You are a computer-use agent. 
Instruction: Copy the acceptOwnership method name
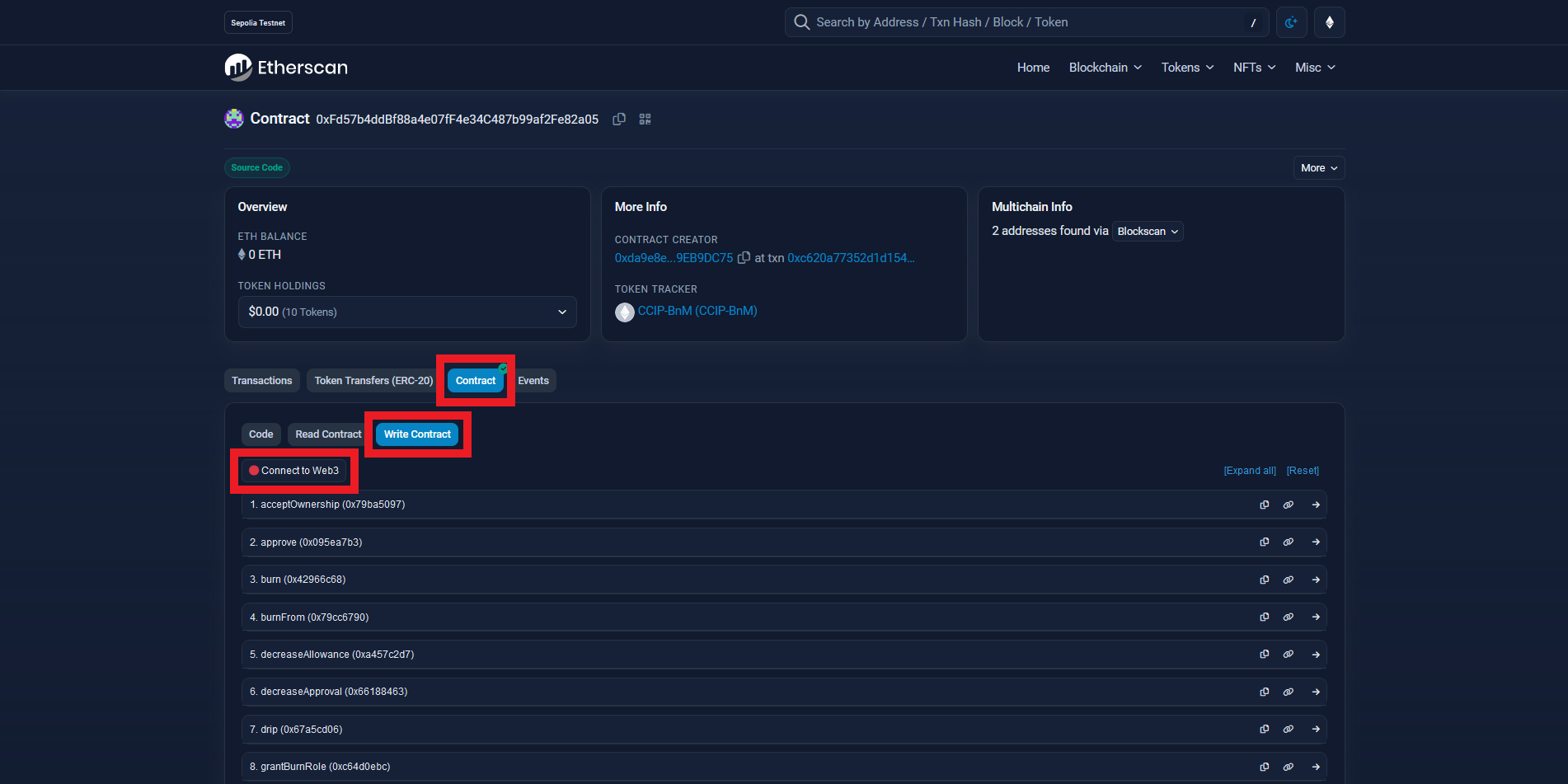(x=1264, y=505)
